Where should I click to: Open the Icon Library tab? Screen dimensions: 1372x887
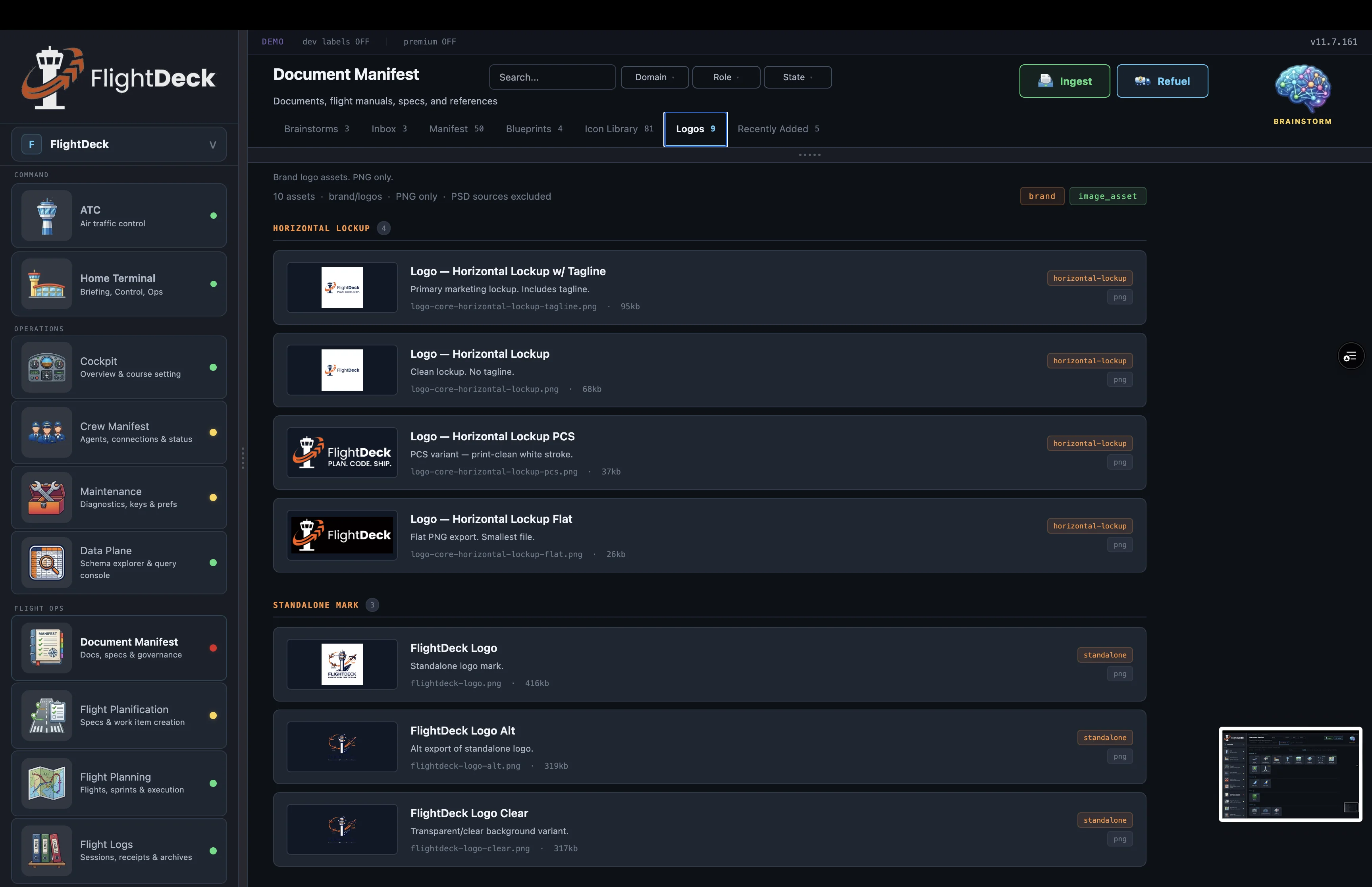pos(611,128)
